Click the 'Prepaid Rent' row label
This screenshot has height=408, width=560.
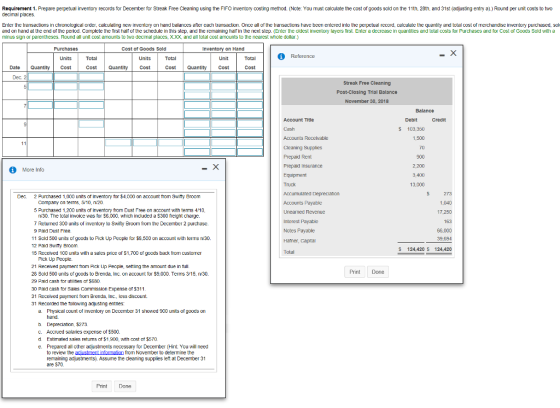298,157
